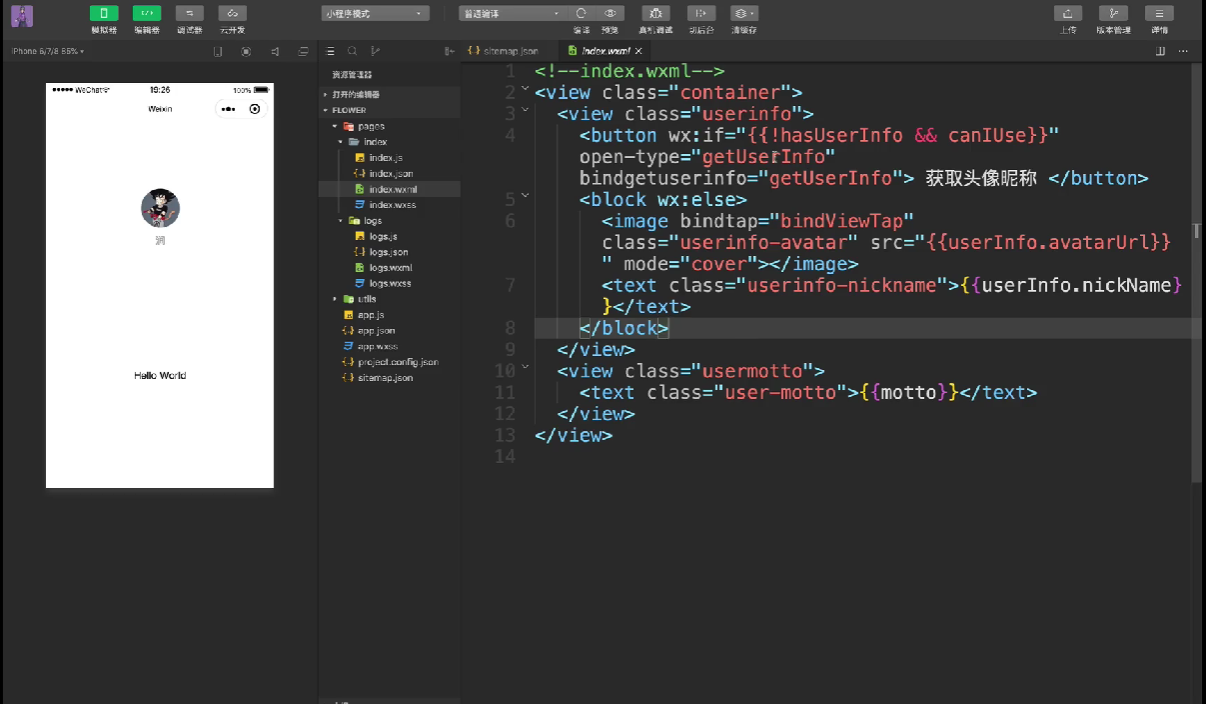
Task: Click the user avatar in simulator
Action: [160, 208]
